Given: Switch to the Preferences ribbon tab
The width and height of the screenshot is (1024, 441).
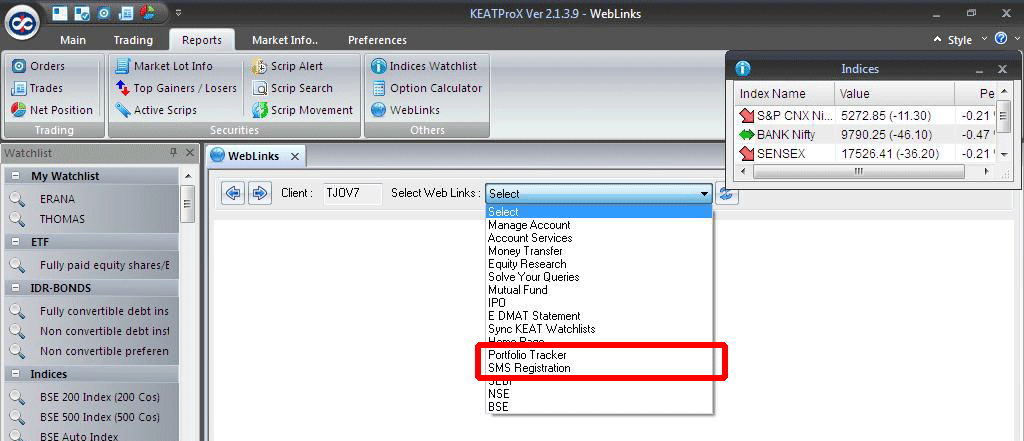Looking at the screenshot, I should tap(377, 40).
